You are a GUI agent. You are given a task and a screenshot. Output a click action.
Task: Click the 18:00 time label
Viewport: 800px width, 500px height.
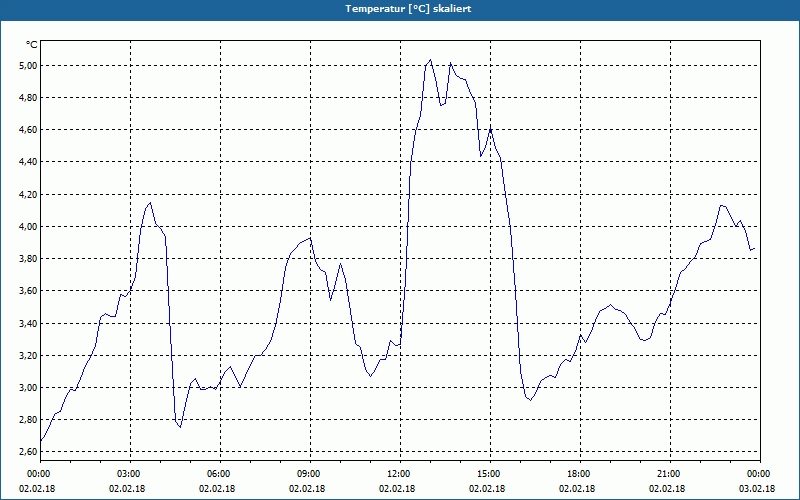coord(580,474)
